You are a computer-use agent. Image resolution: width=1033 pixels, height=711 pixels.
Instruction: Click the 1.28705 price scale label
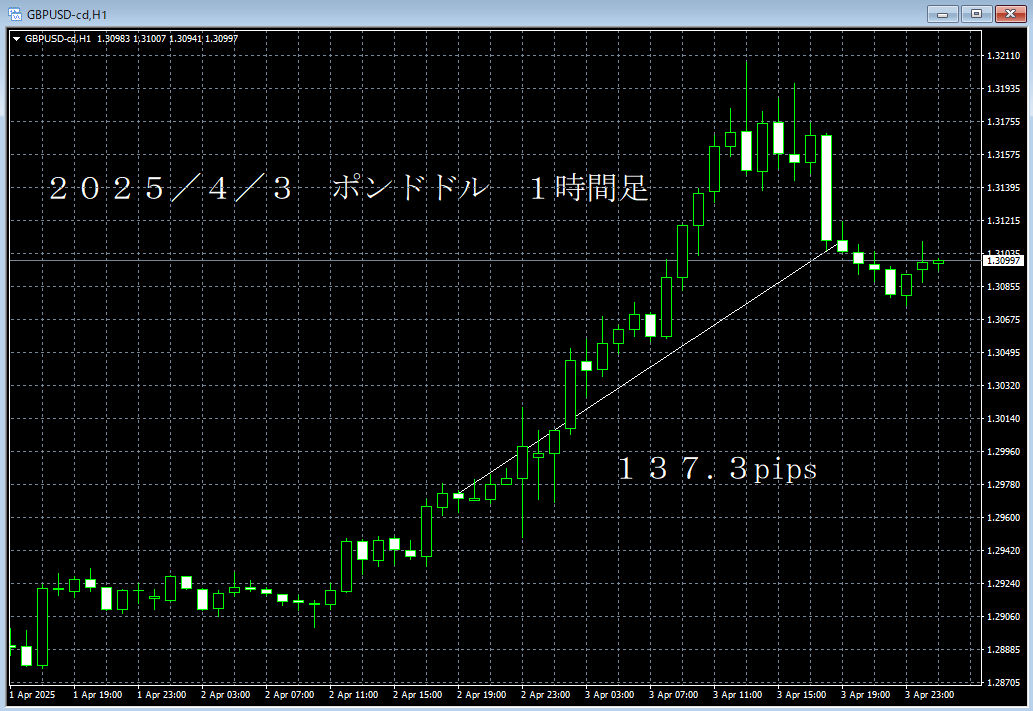point(1003,683)
